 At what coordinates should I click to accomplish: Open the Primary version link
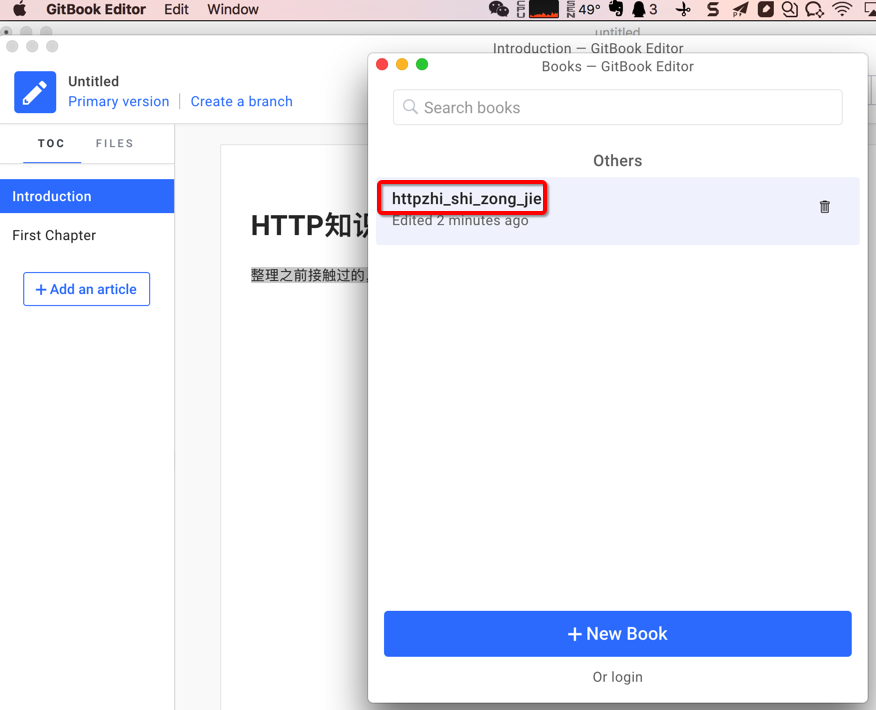coord(118,102)
